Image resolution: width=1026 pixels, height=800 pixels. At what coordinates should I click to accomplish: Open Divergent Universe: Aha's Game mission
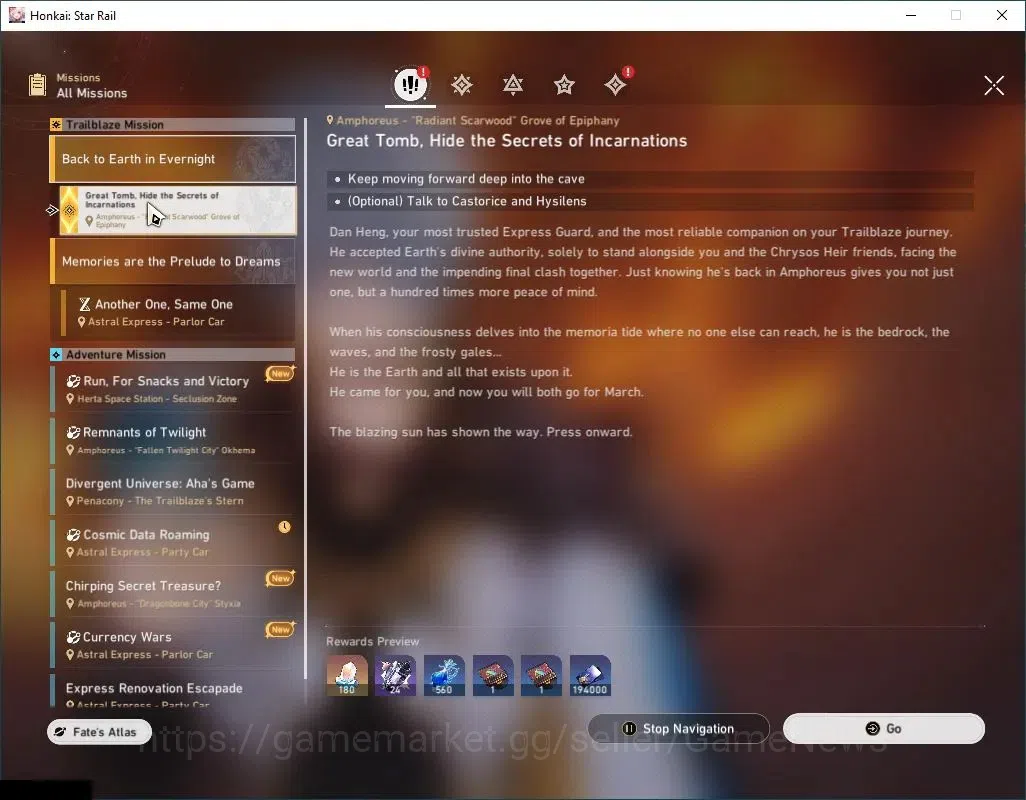tap(173, 491)
